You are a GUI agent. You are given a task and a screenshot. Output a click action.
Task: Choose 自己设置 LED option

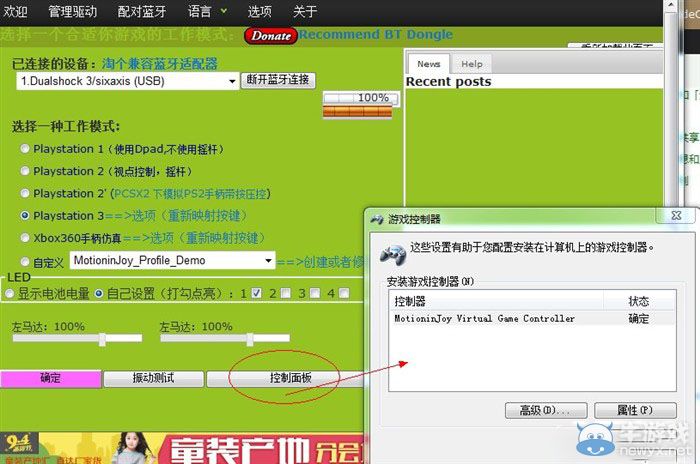coord(99,293)
